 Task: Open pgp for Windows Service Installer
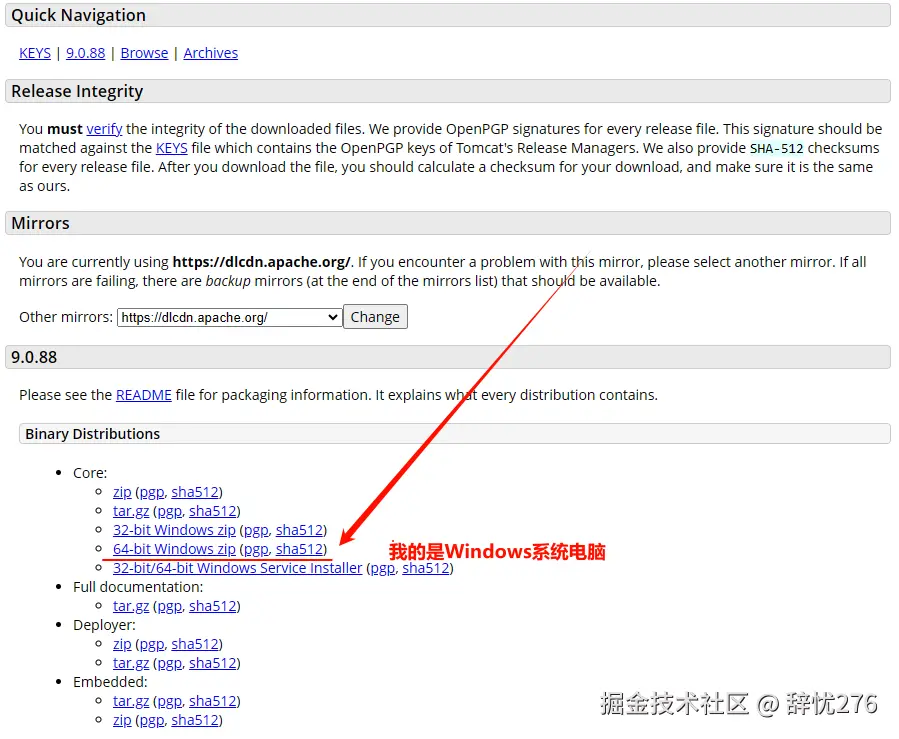383,568
